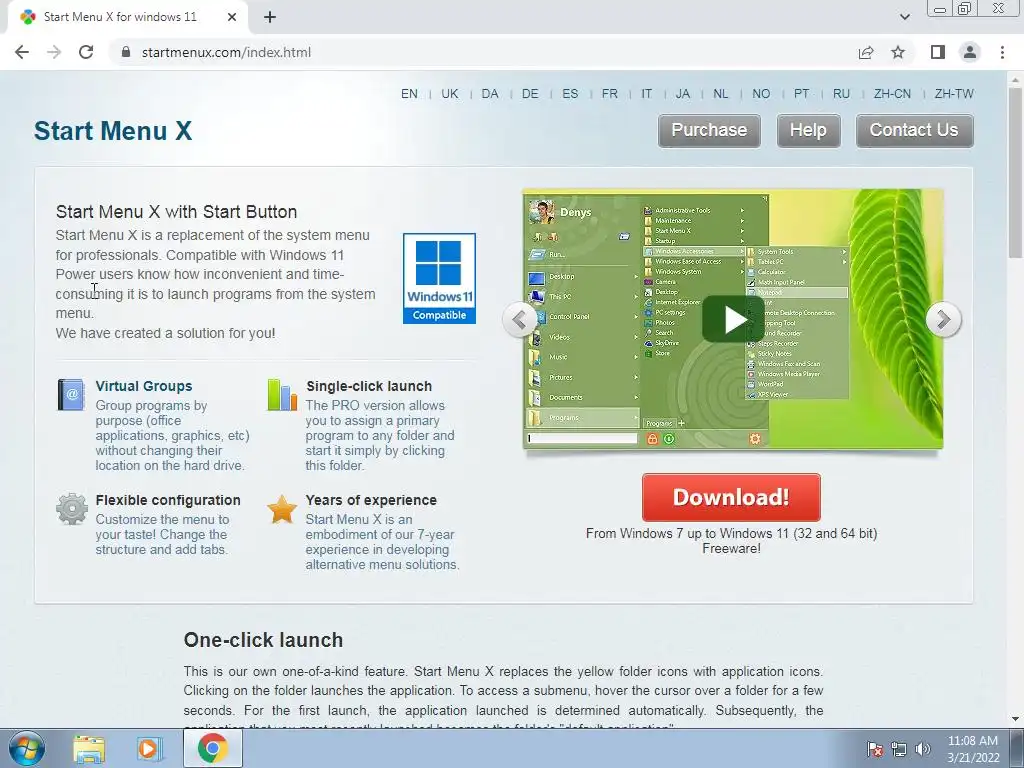Switch language to DA

pyautogui.click(x=490, y=93)
